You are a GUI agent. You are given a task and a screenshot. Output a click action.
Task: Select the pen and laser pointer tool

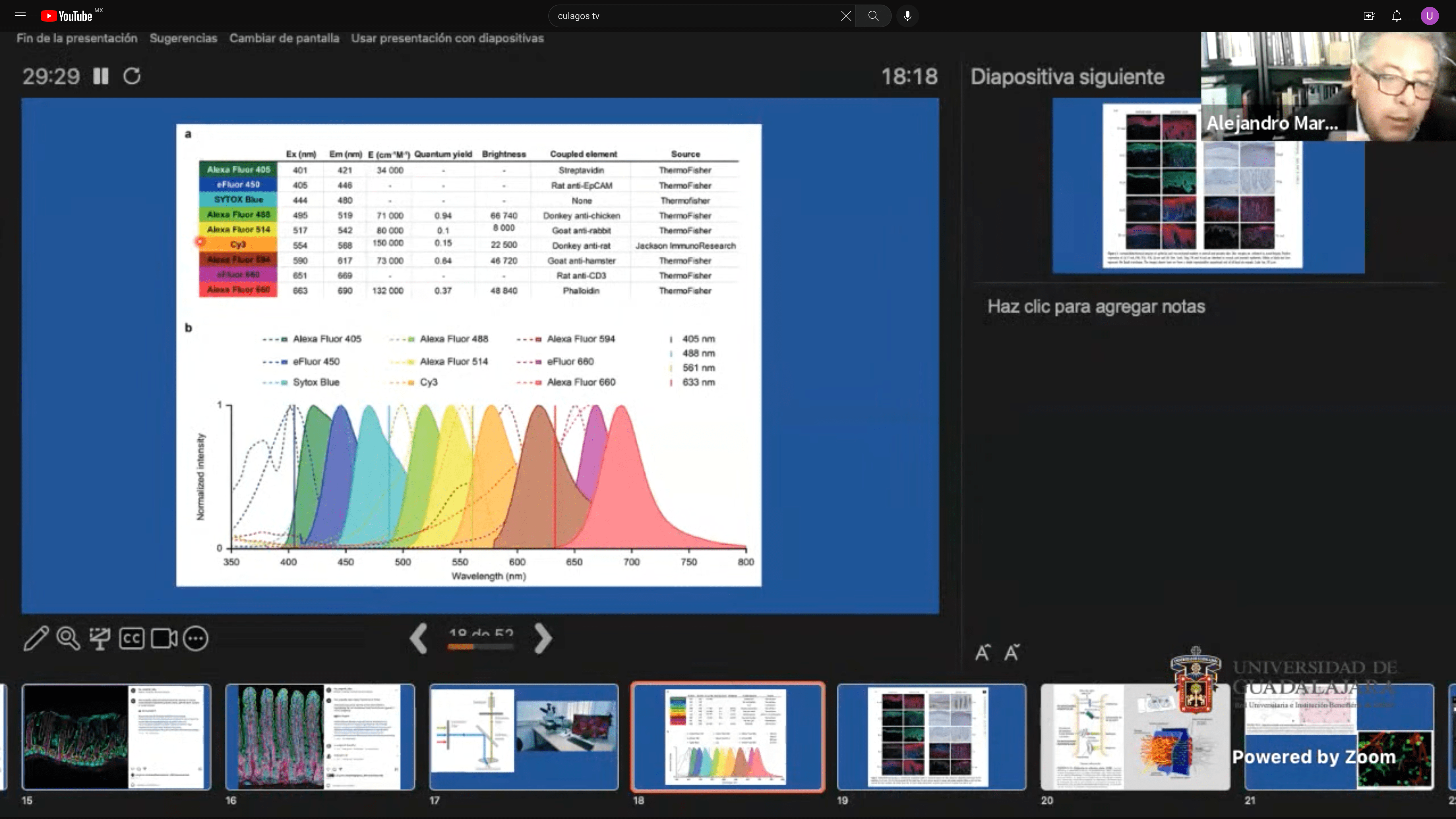[x=36, y=639]
